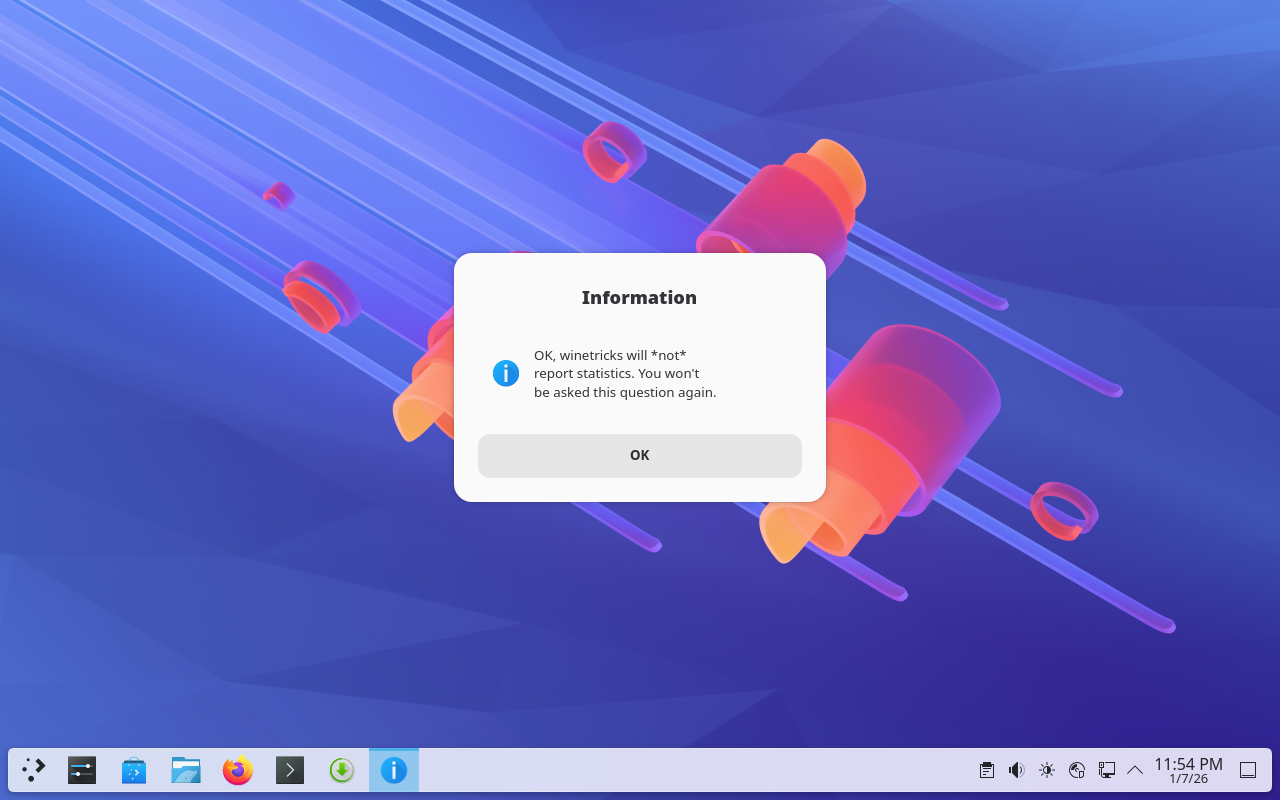Screen dimensions: 1280x800
Task: Click the green download arrow taskbar icon
Action: (x=342, y=770)
